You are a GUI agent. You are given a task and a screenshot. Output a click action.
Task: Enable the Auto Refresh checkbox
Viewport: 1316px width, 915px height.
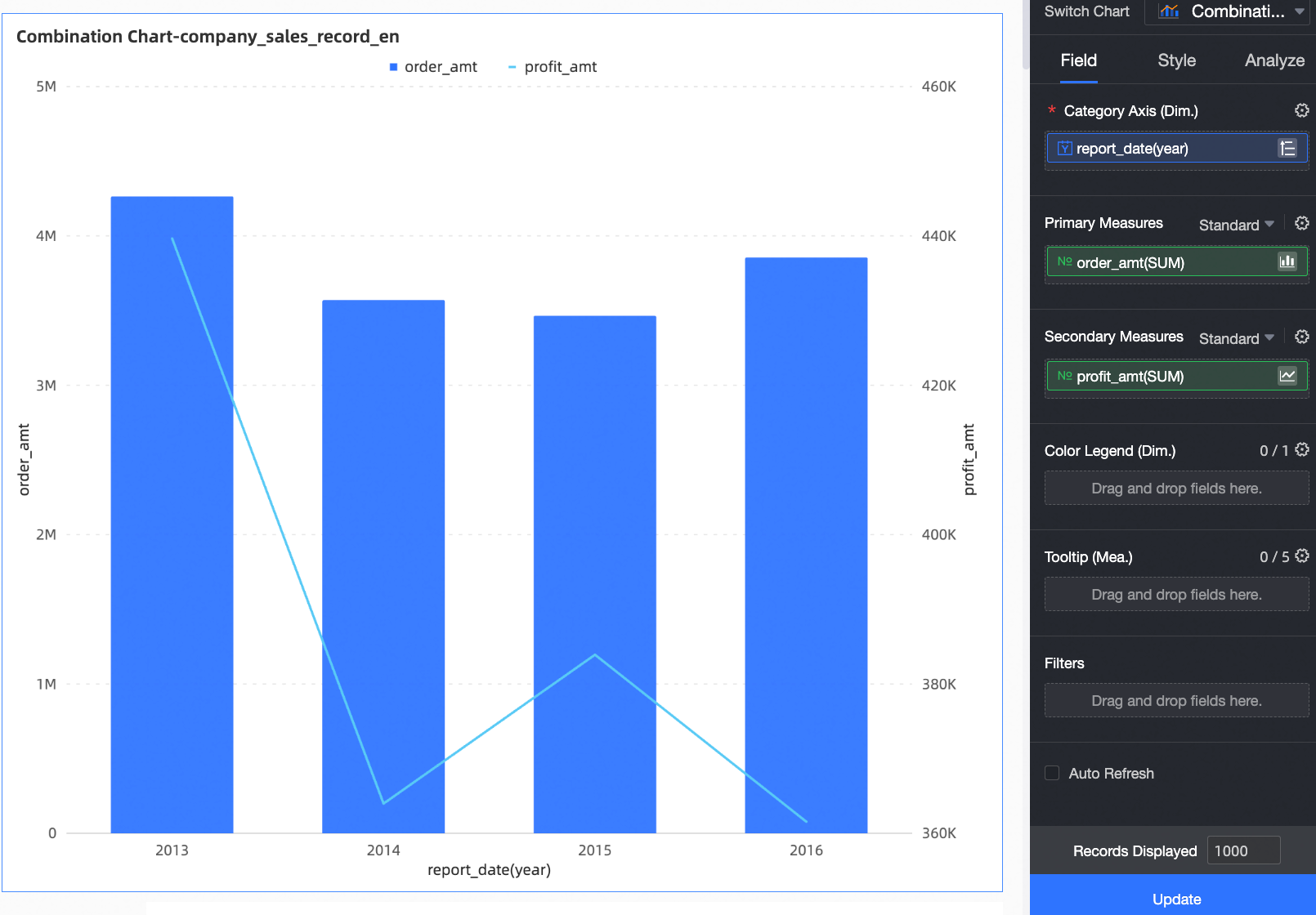coord(1052,773)
